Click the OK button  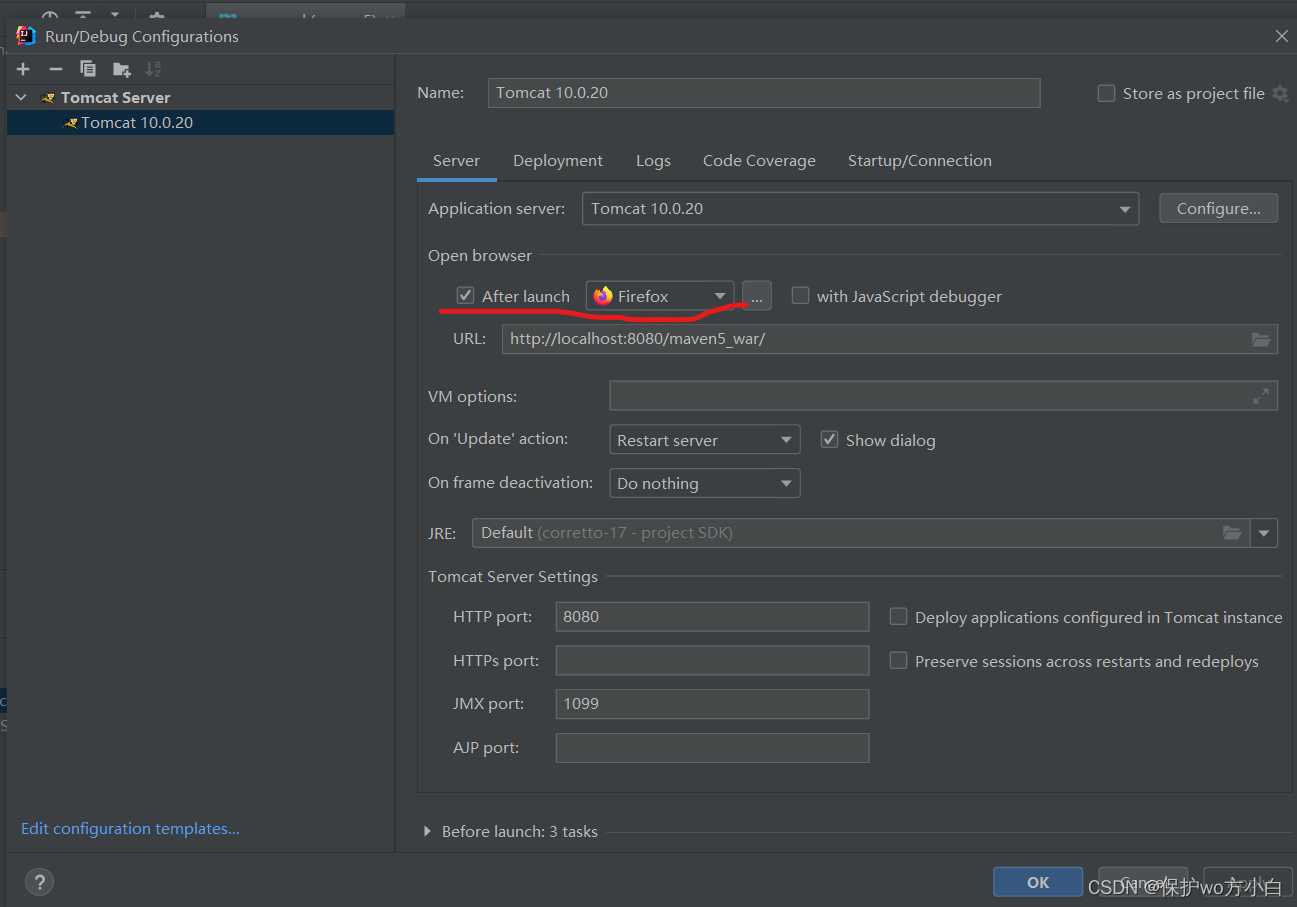(x=1038, y=882)
